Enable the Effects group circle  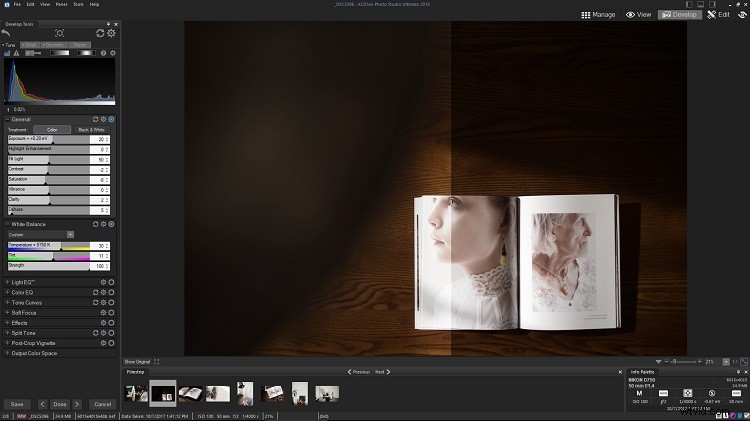pyautogui.click(x=111, y=323)
